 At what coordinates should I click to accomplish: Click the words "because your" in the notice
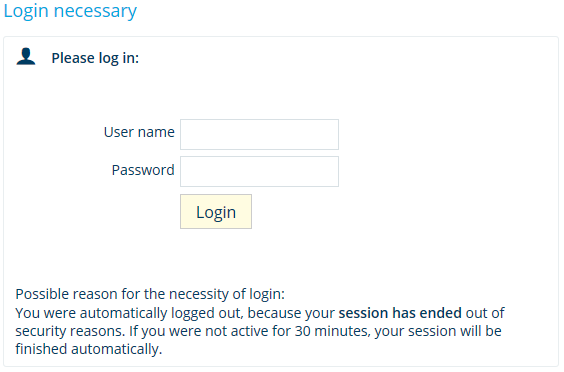tap(291, 313)
